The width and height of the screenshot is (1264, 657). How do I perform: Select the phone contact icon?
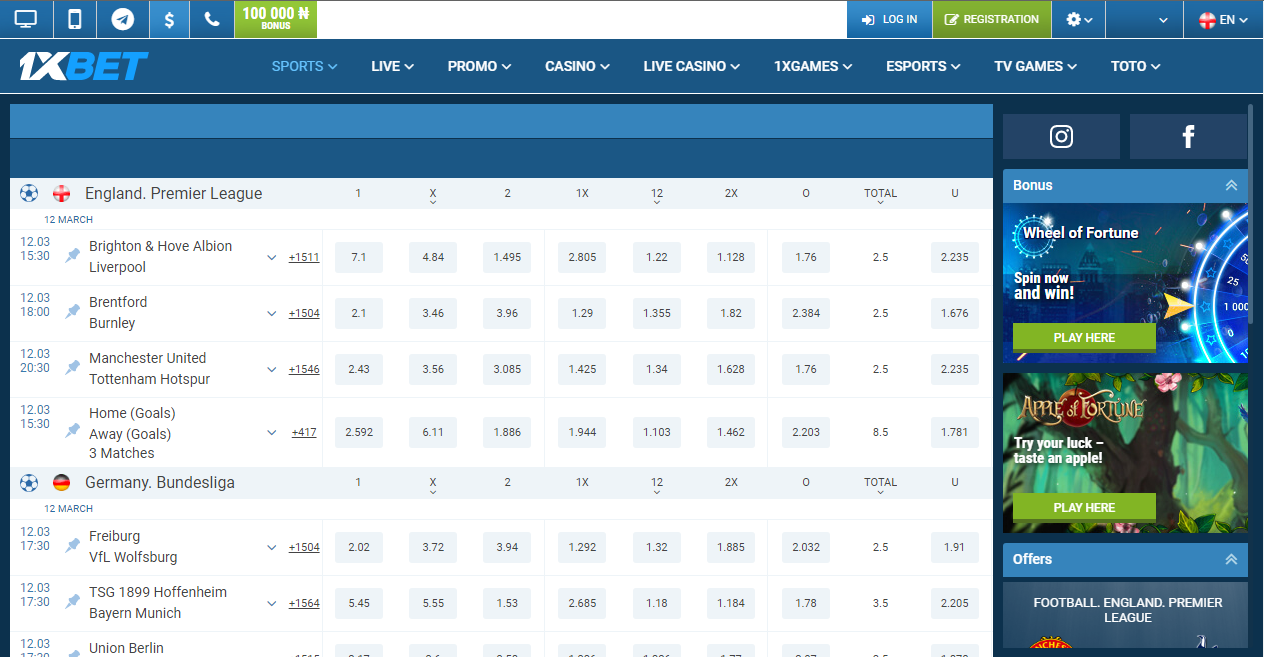[x=211, y=18]
